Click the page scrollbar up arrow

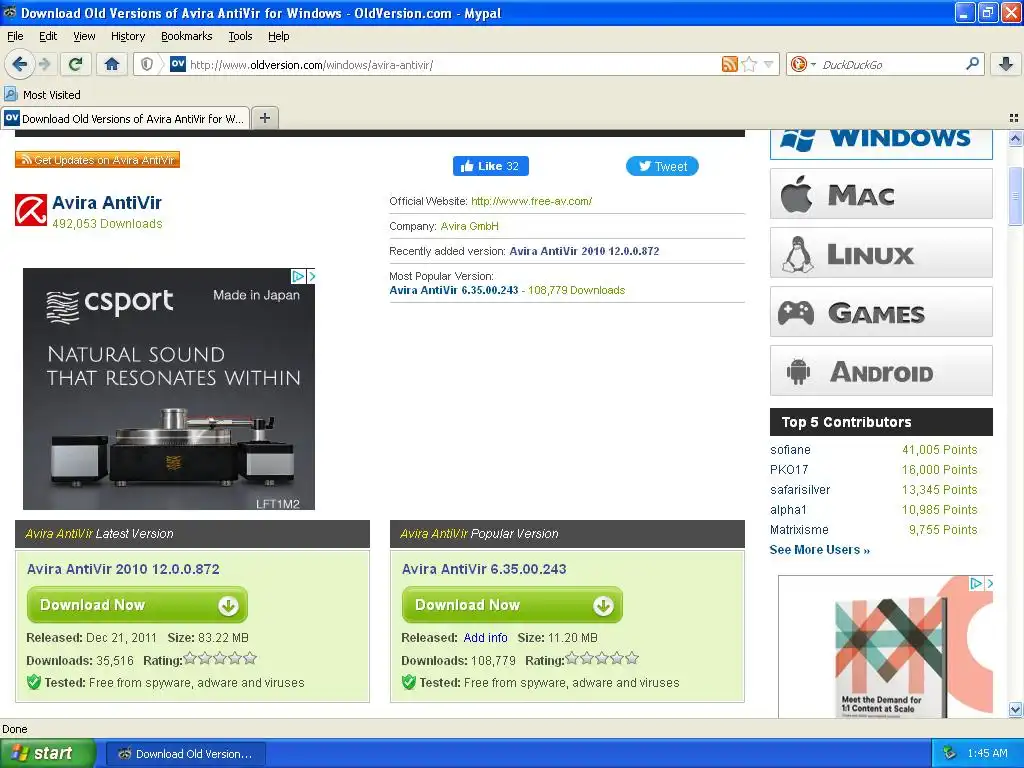(x=1015, y=138)
